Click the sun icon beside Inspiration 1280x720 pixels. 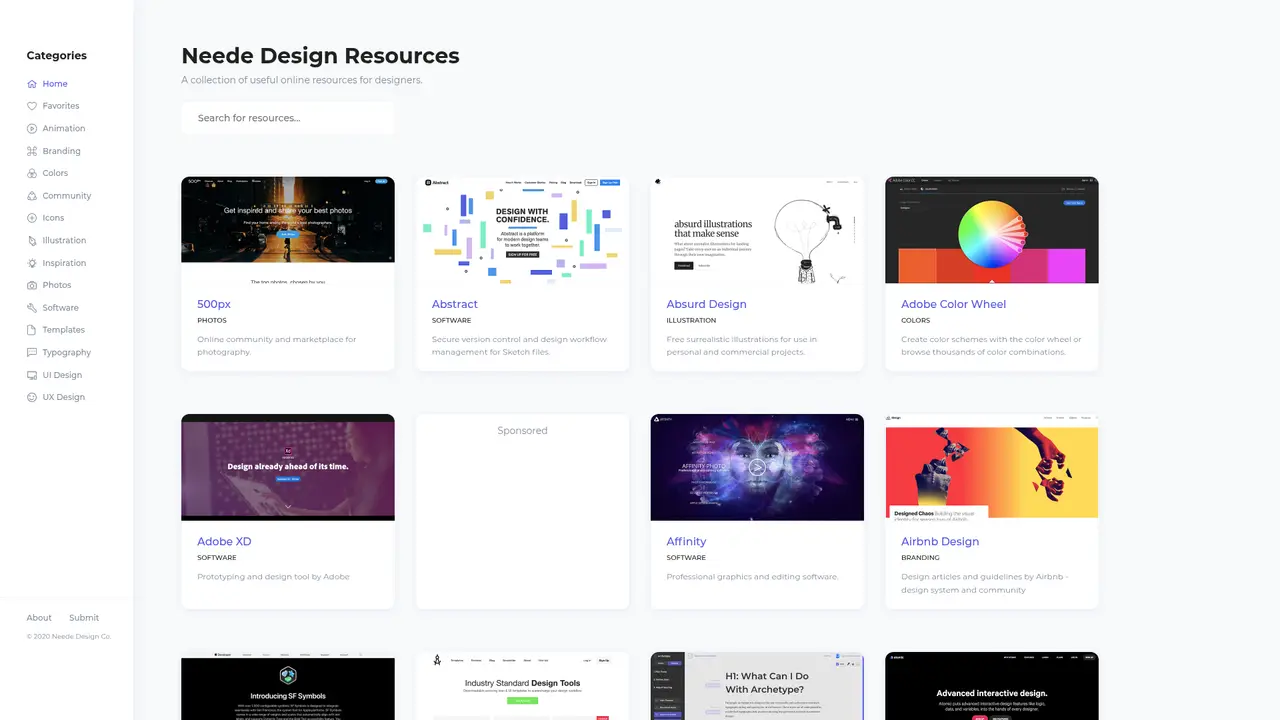tap(32, 263)
